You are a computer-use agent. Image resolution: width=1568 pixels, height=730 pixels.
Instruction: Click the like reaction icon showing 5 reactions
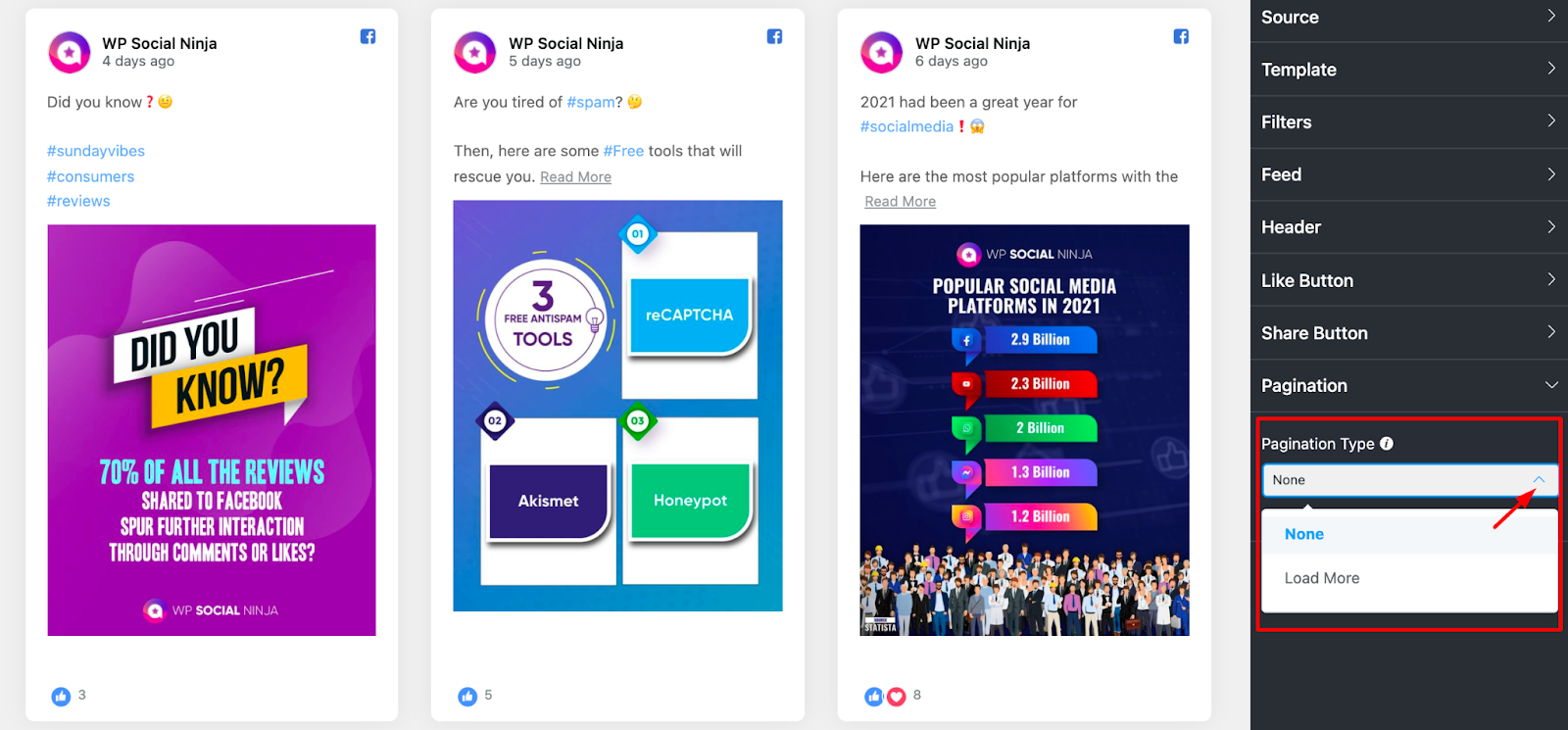[467, 696]
